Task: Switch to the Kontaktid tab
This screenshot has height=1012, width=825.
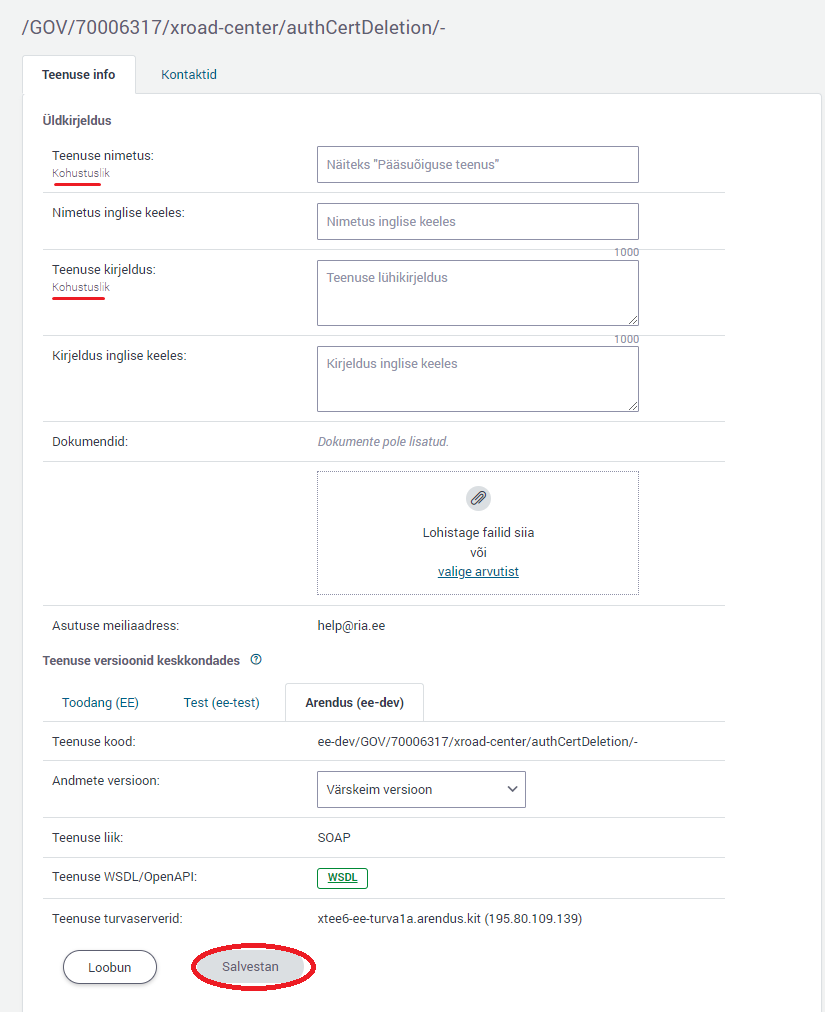Action: [189, 75]
